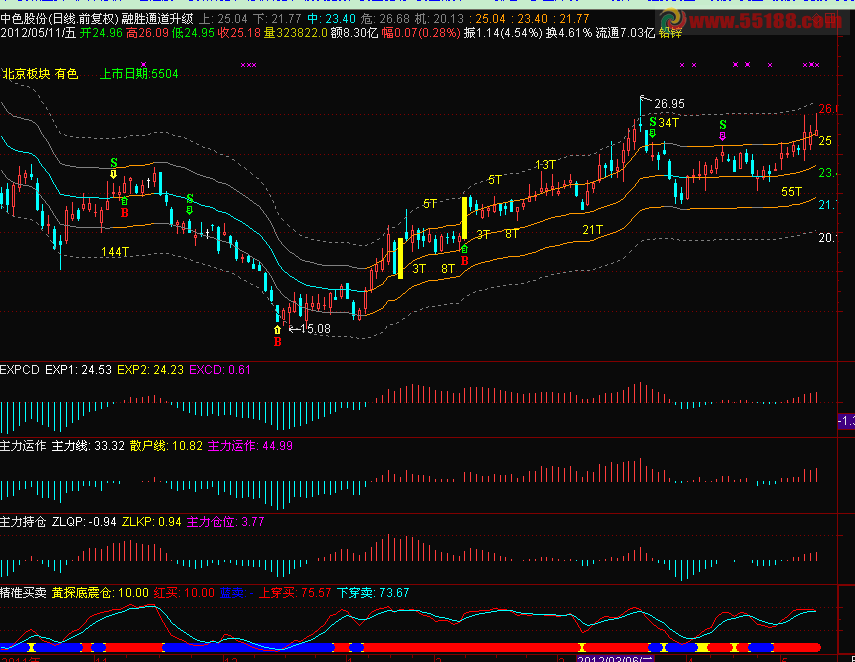Click the 黄探底震仓: 10.00 value
Viewport: 855px width, 662px height.
tap(100, 593)
